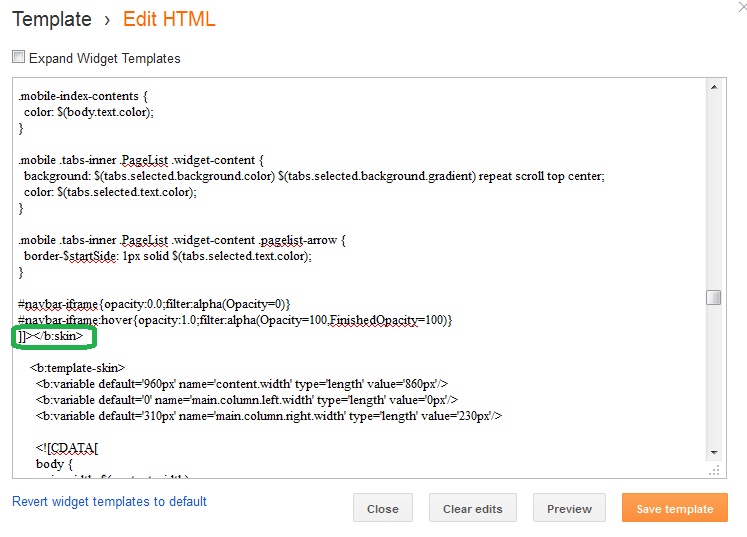
Task: Click the code editor's vertical scrollbar thumb
Action: click(714, 297)
